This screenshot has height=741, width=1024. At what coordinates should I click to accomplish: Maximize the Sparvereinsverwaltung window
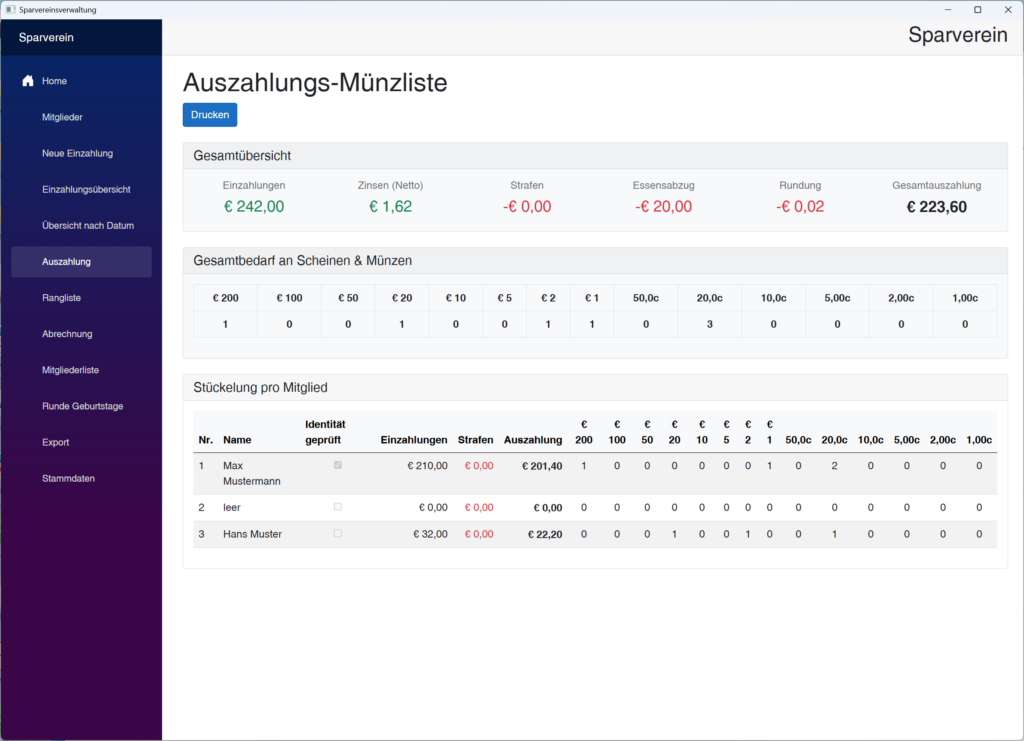tap(977, 9)
